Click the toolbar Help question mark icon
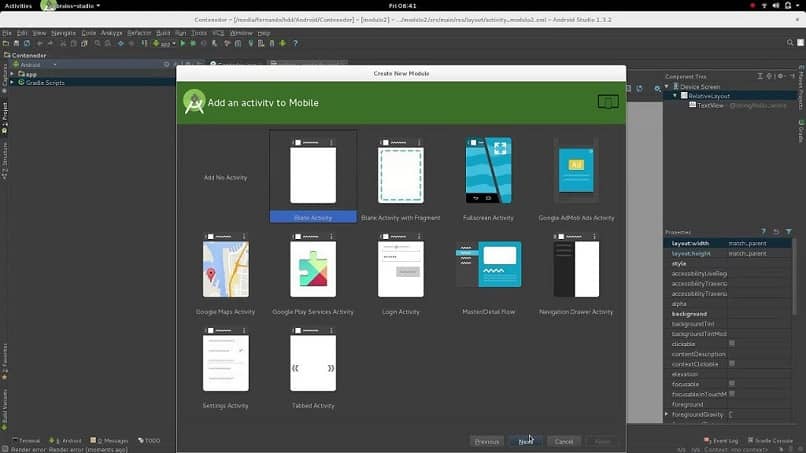 295,44
